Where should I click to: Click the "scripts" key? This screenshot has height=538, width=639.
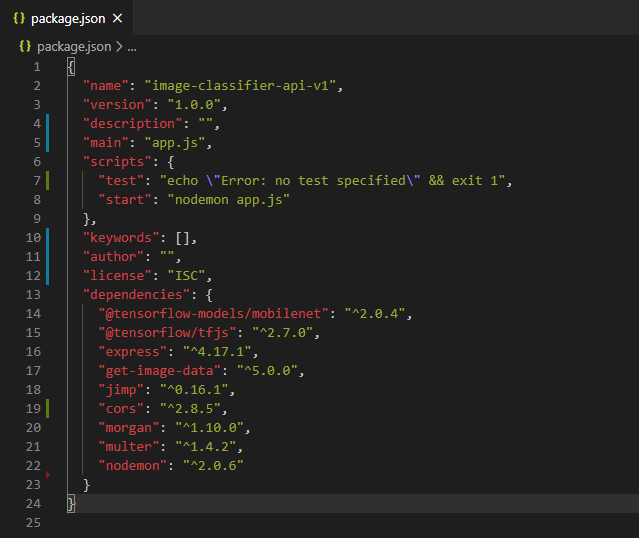click(x=117, y=162)
